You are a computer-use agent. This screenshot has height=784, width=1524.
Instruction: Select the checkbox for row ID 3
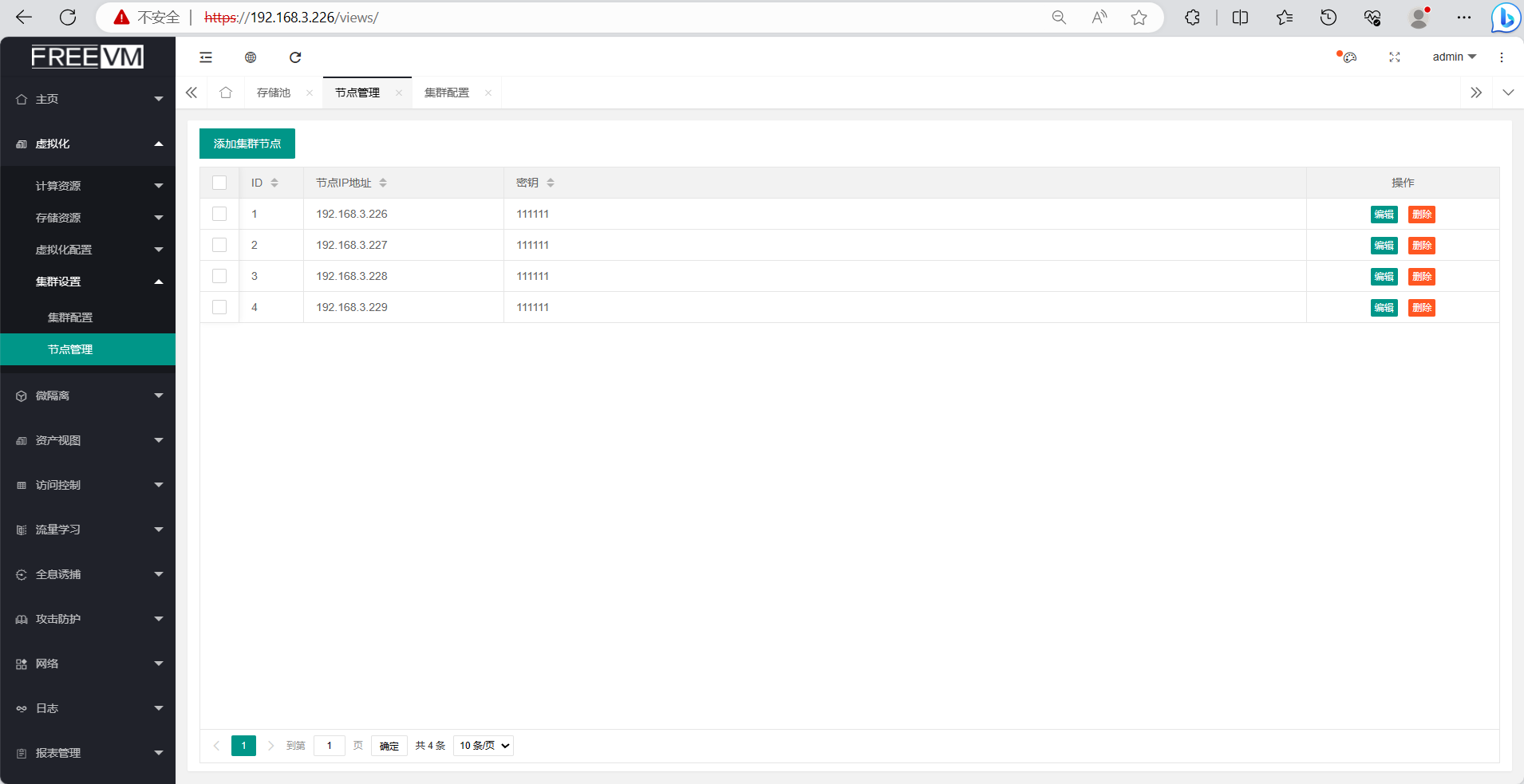(219, 276)
